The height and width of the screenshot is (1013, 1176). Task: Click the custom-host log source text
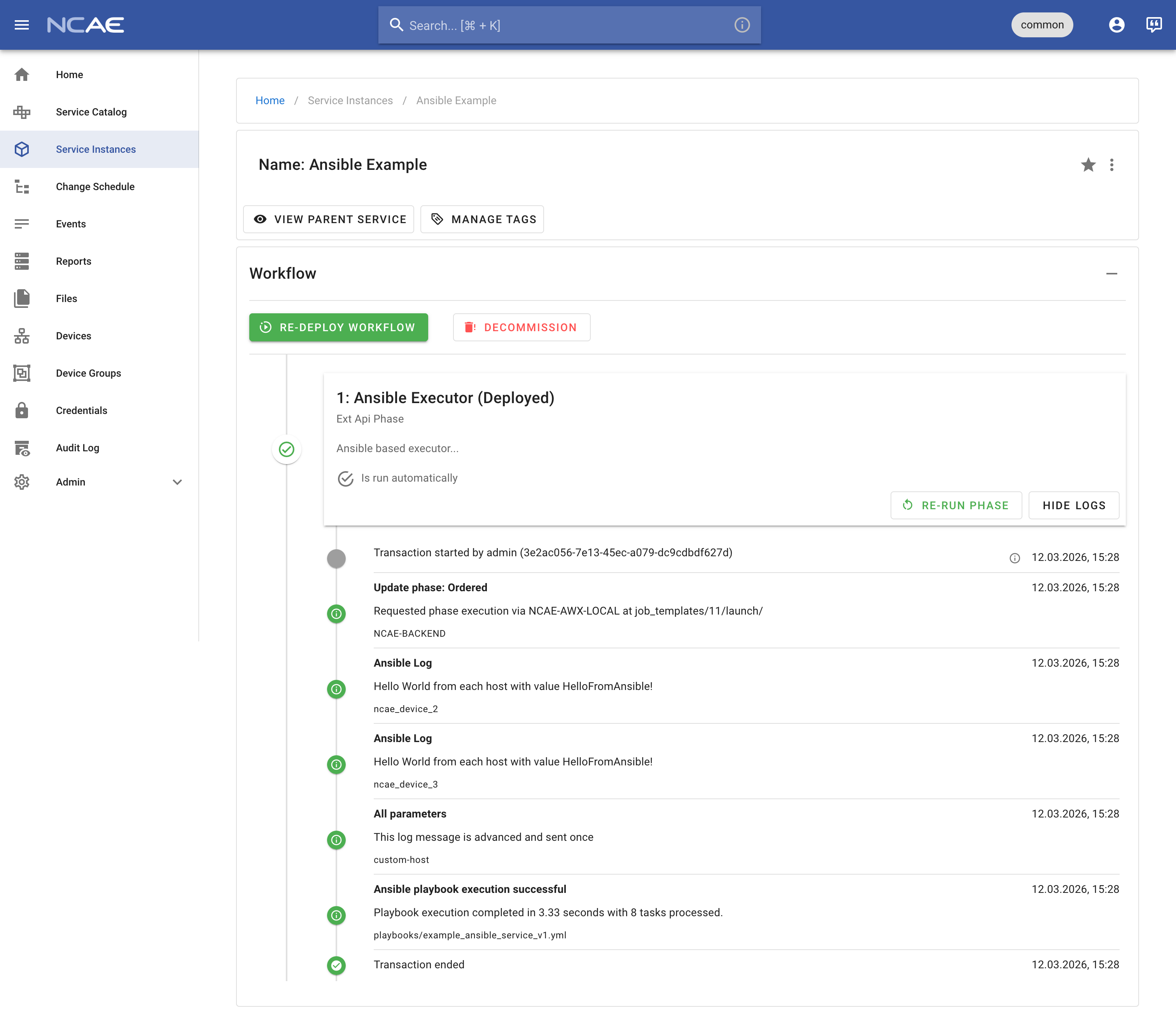click(x=401, y=860)
